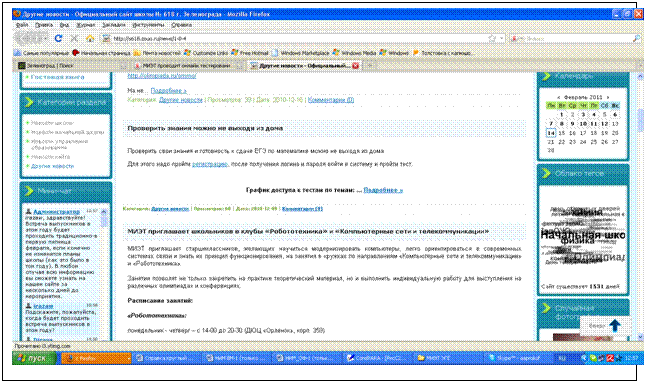Open the 'Гостевая книга' sidebar link
Image resolution: width=659 pixels, height=383 pixels.
tap(58, 77)
